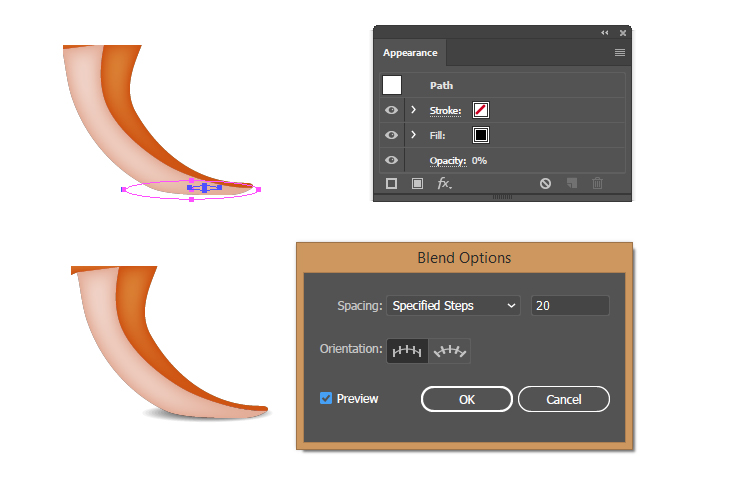Toggle Fill visibility eye icon
Image resolution: width=730 pixels, height=480 pixels.
(x=392, y=135)
